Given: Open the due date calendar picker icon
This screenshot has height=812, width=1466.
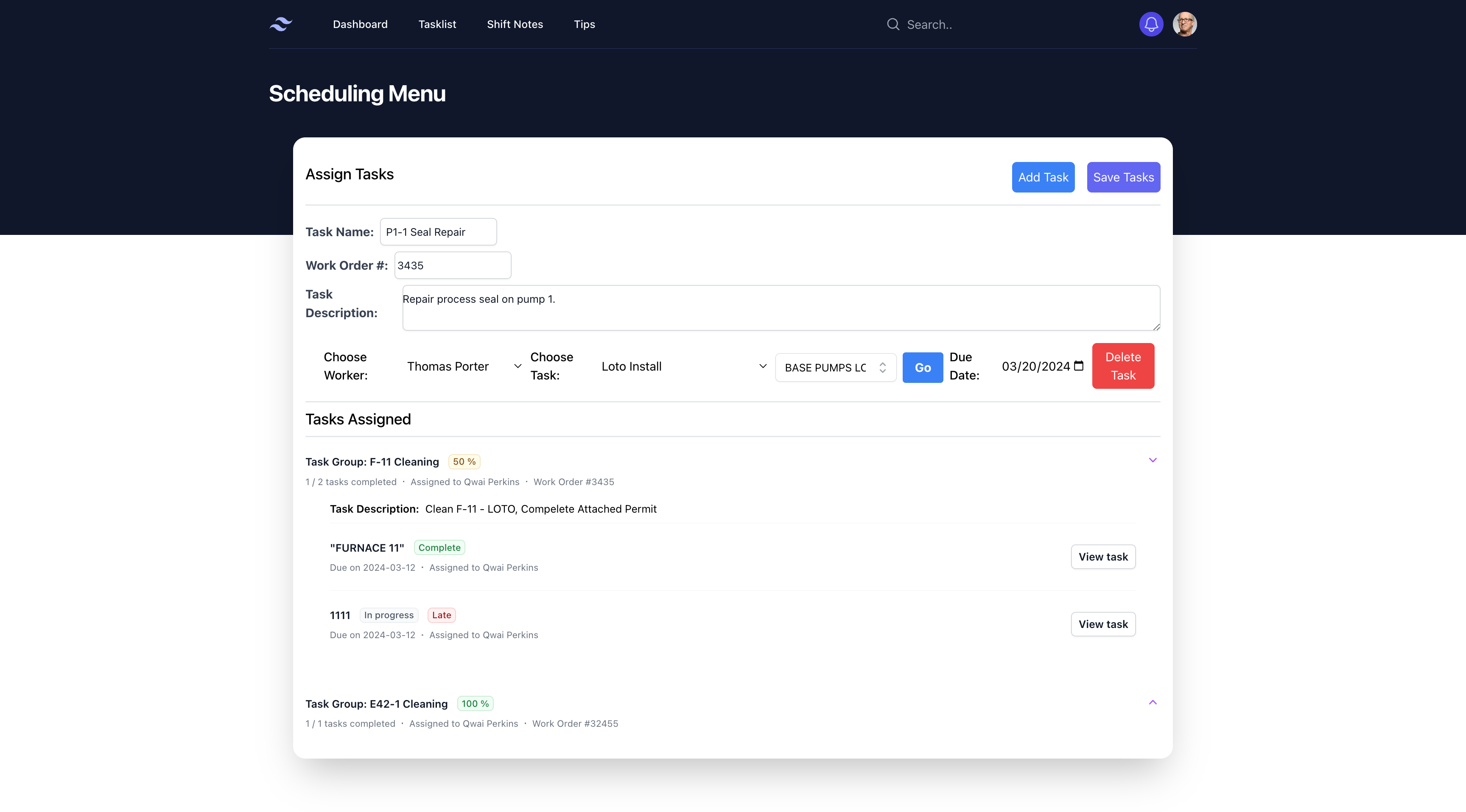Looking at the screenshot, I should pyautogui.click(x=1078, y=366).
